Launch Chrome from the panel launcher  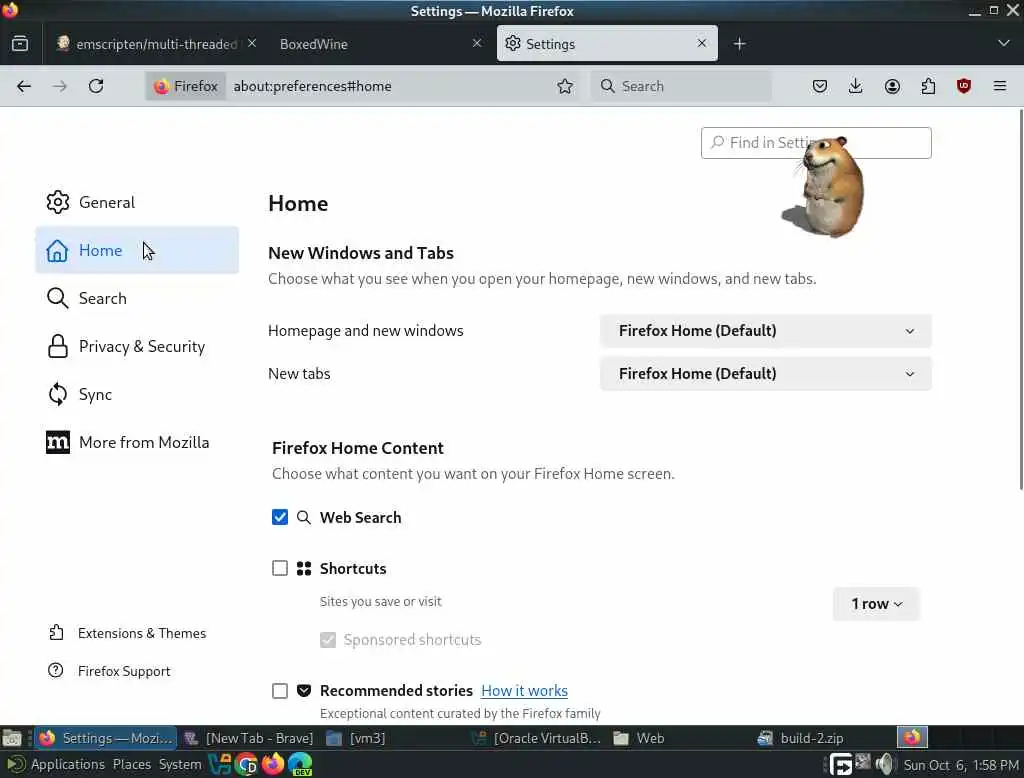tap(247, 764)
